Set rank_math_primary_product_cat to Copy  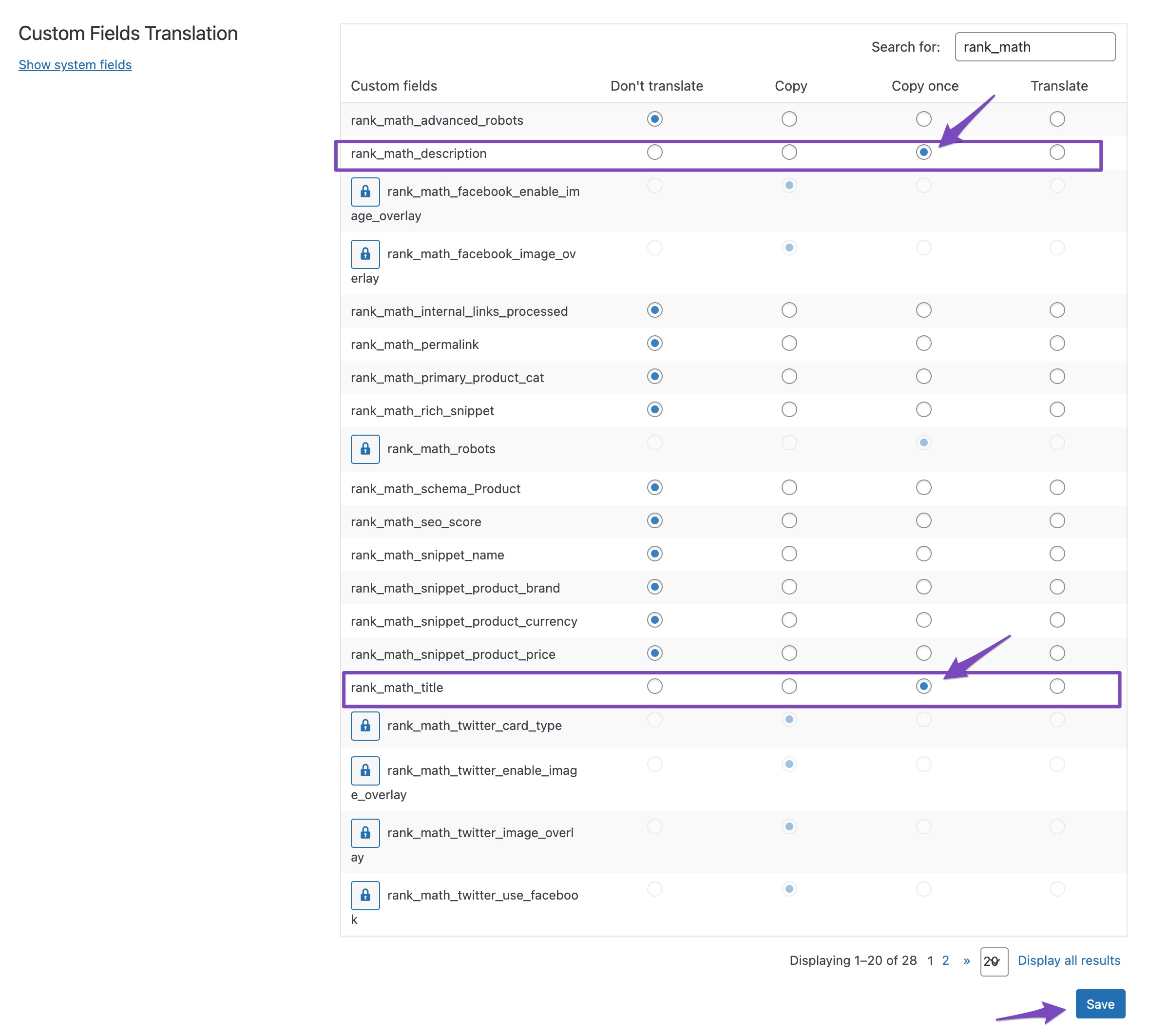pos(789,376)
